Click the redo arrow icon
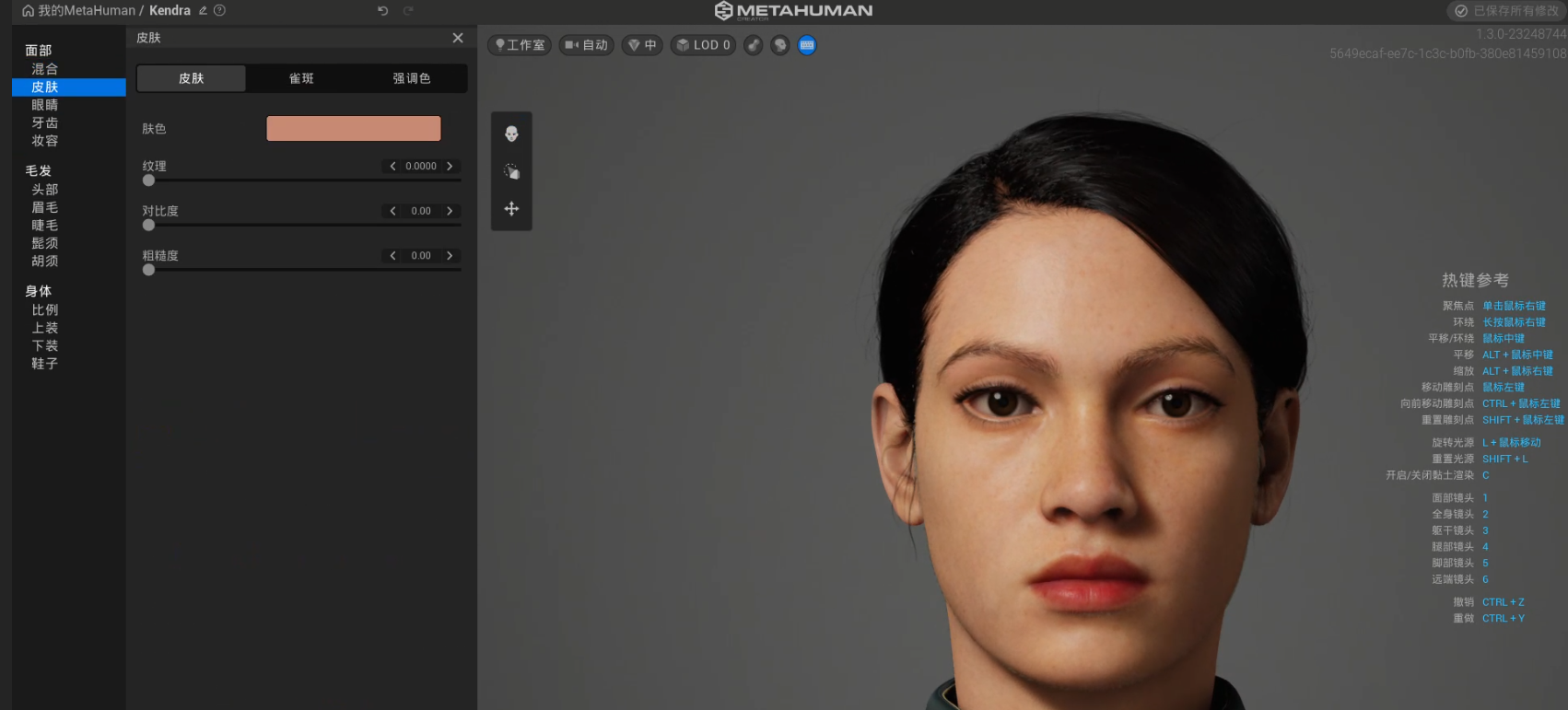 tap(408, 11)
